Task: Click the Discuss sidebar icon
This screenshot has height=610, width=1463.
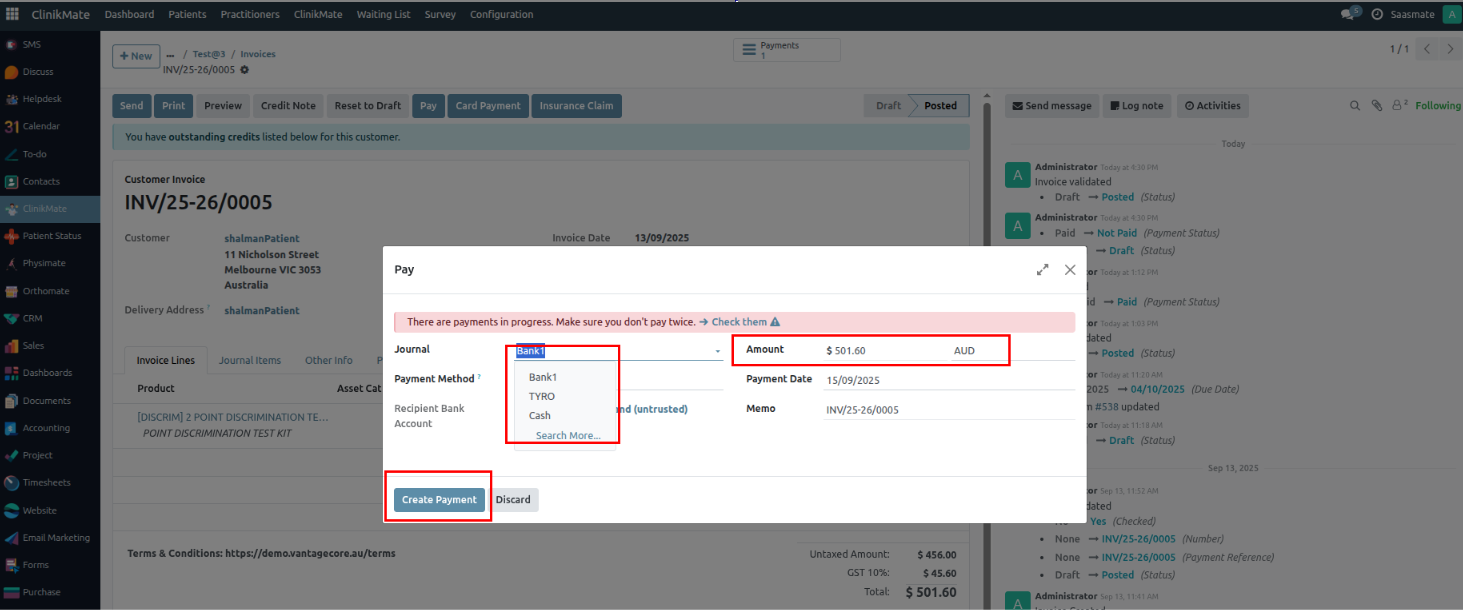Action: point(11,72)
